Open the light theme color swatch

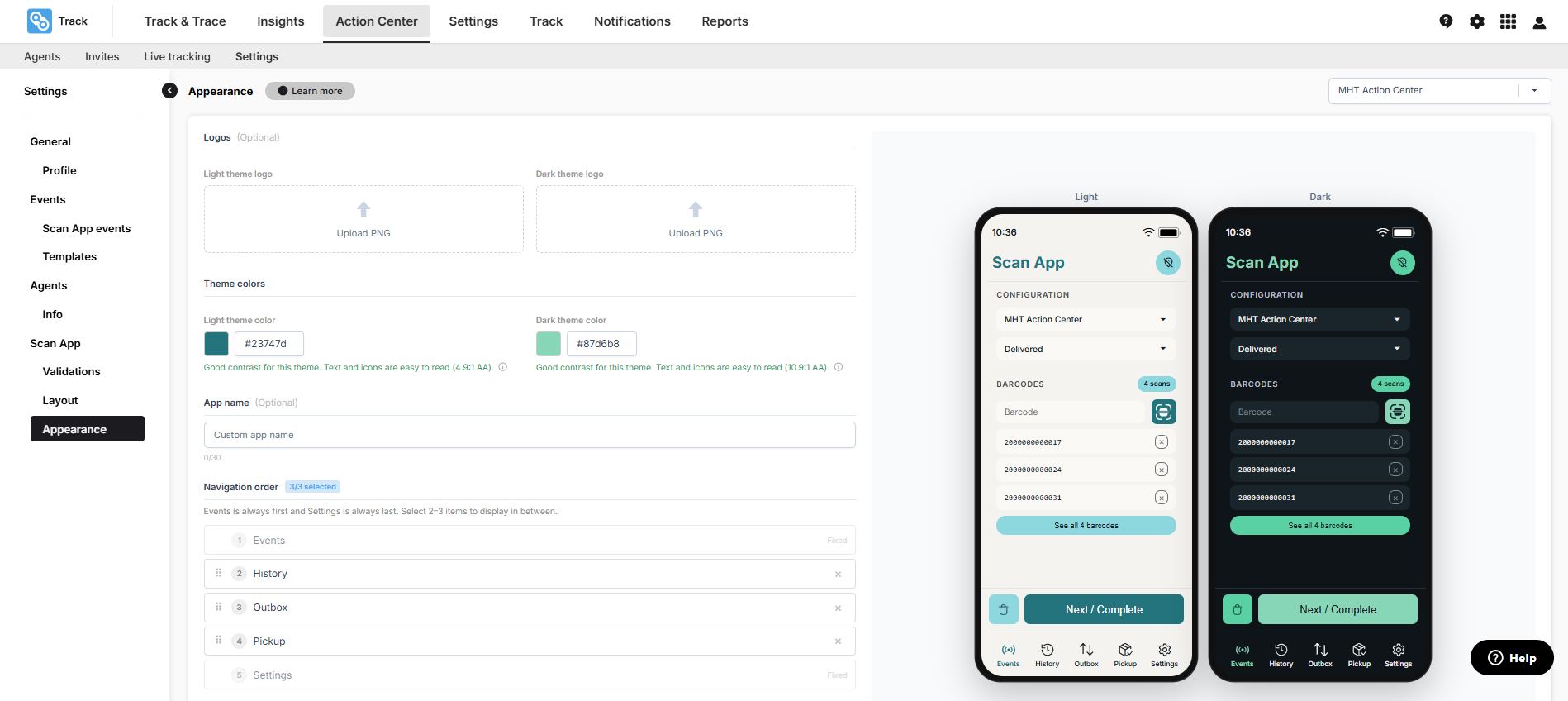tap(216, 344)
